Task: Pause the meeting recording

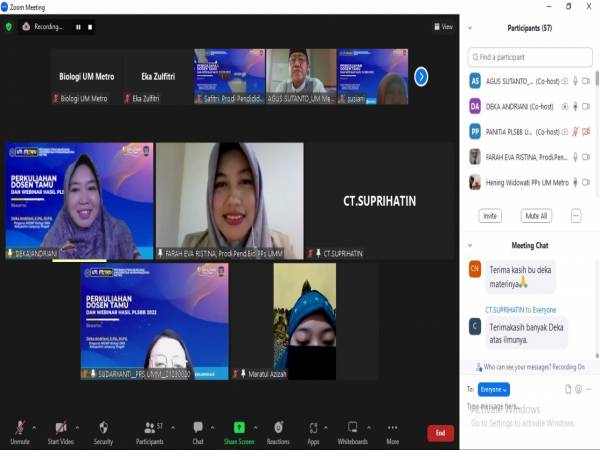Action: pyautogui.click(x=78, y=27)
